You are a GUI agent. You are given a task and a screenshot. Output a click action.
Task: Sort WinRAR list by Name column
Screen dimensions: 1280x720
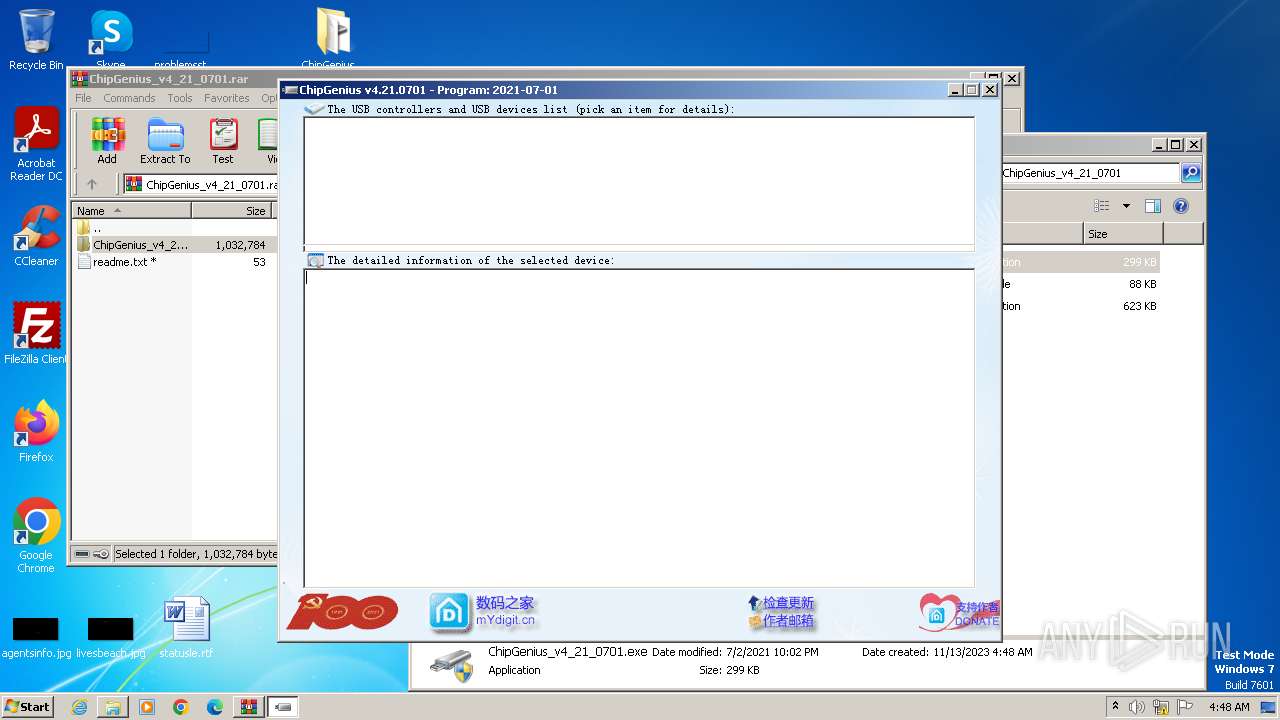pyautogui.click(x=131, y=211)
